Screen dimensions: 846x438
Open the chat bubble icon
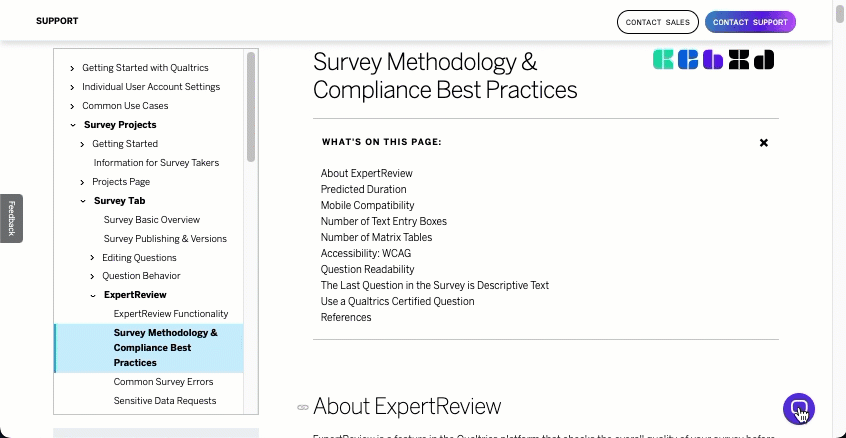point(798,408)
